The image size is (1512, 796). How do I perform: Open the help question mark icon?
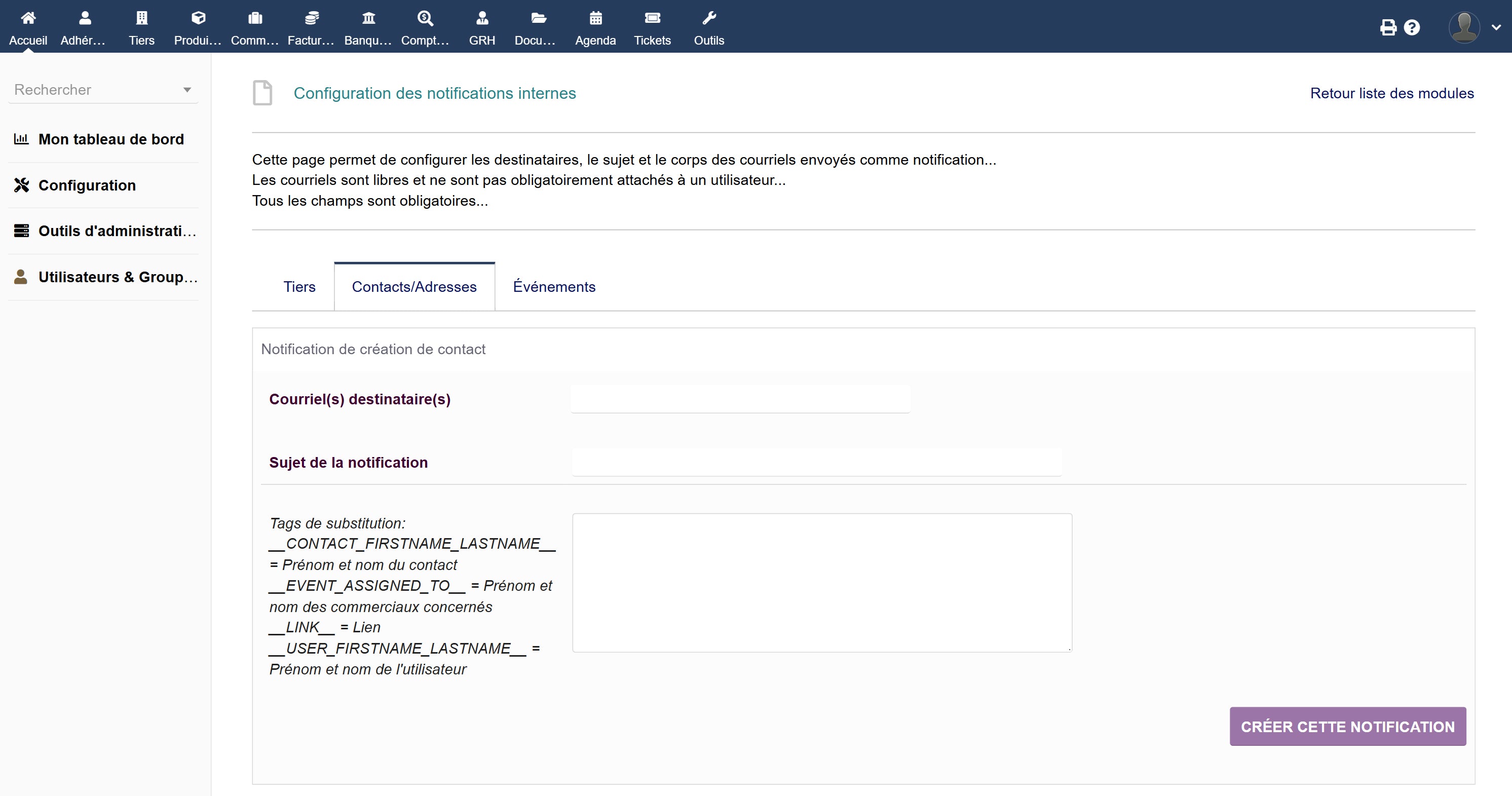[1412, 27]
